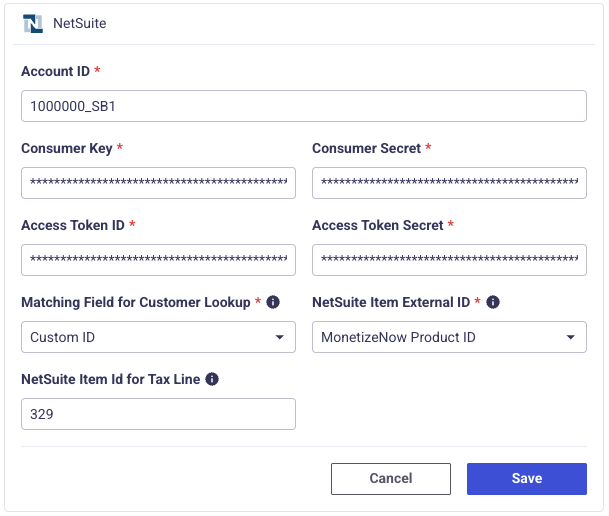The height and width of the screenshot is (516, 609).
Task: Click info icon next to NetSuite Item Id for Tax Line
Action: click(212, 379)
